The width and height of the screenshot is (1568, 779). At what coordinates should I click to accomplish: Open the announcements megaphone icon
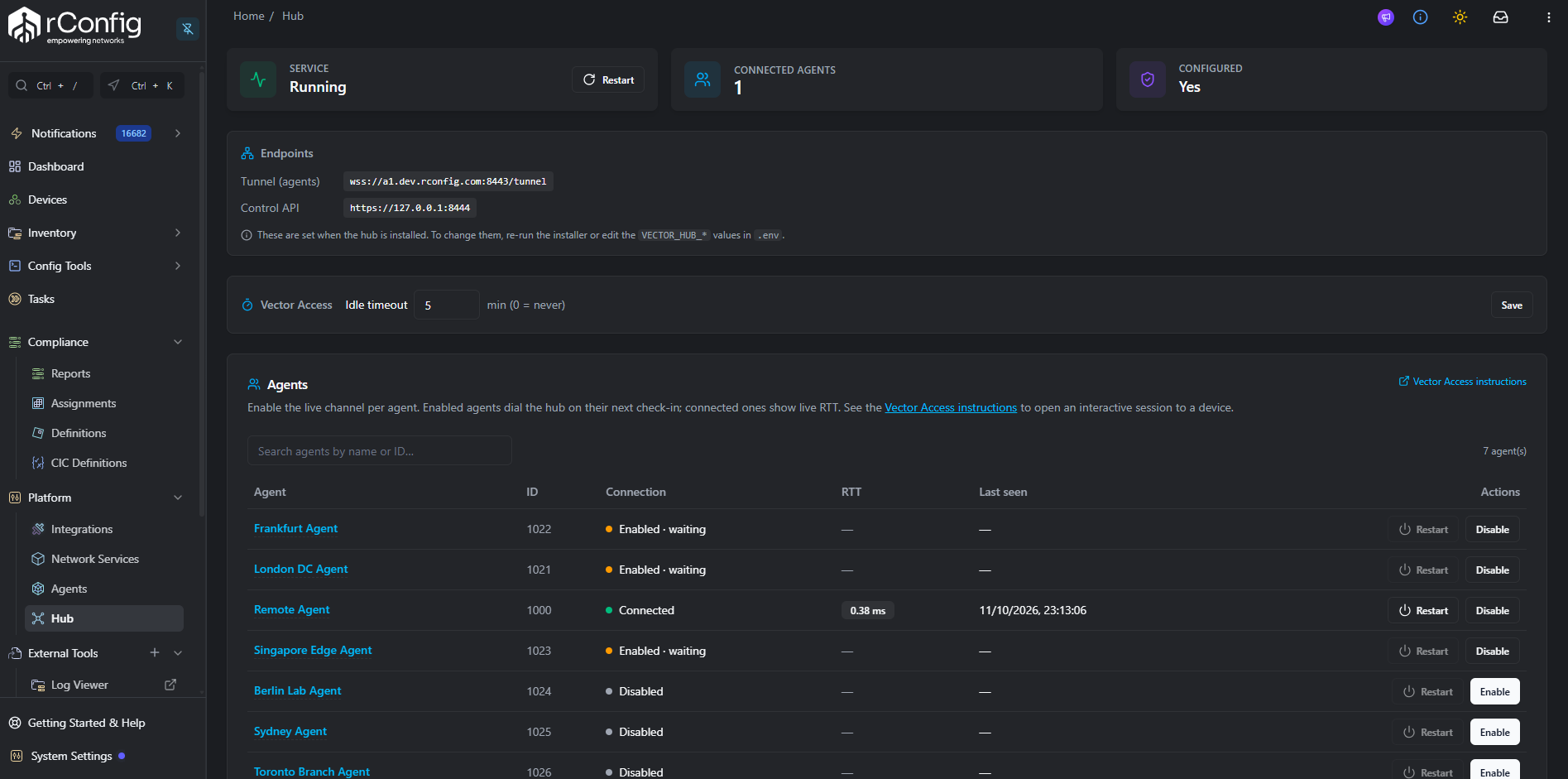1386,17
